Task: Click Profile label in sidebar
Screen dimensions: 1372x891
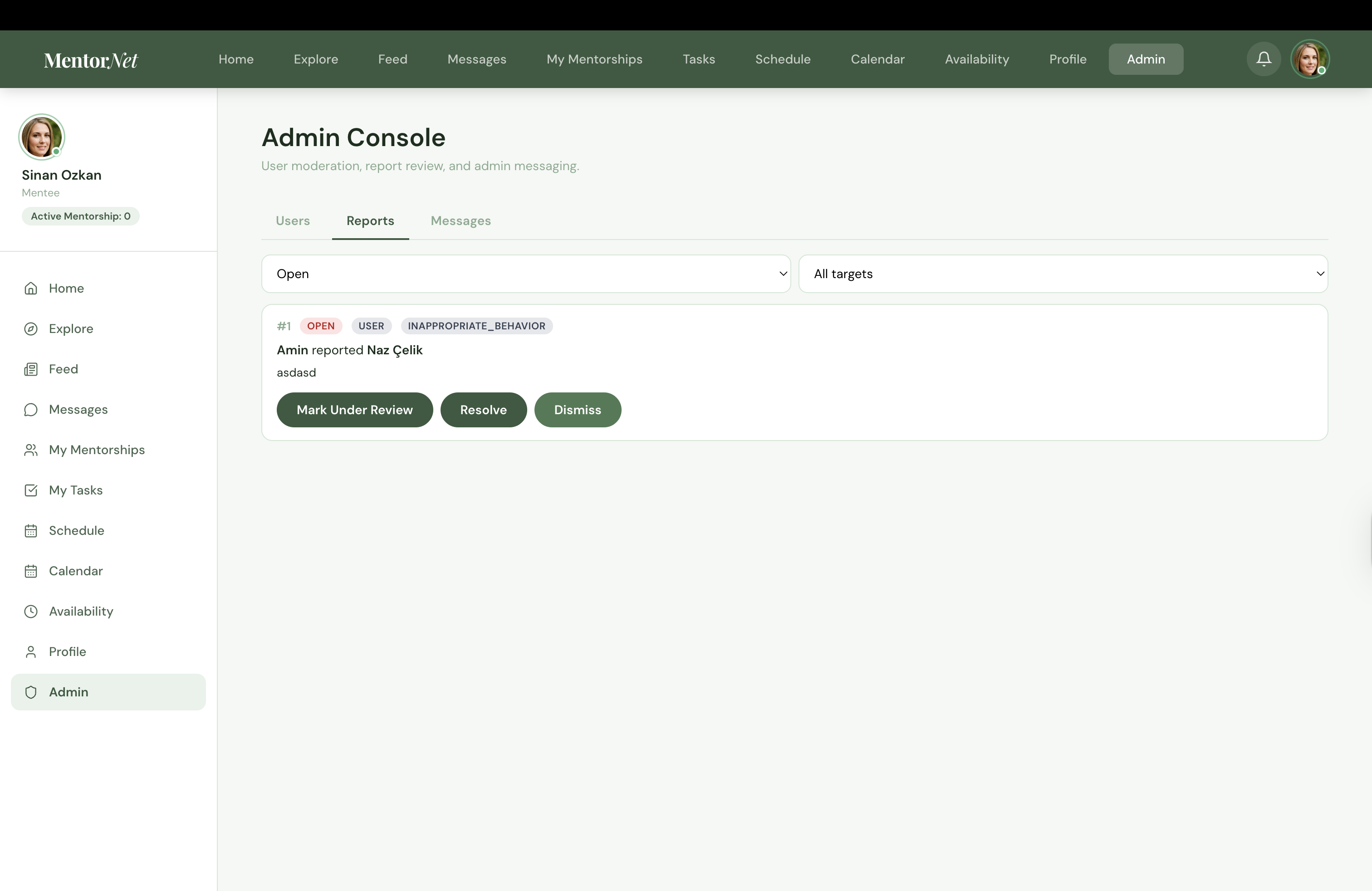Action: [x=68, y=651]
